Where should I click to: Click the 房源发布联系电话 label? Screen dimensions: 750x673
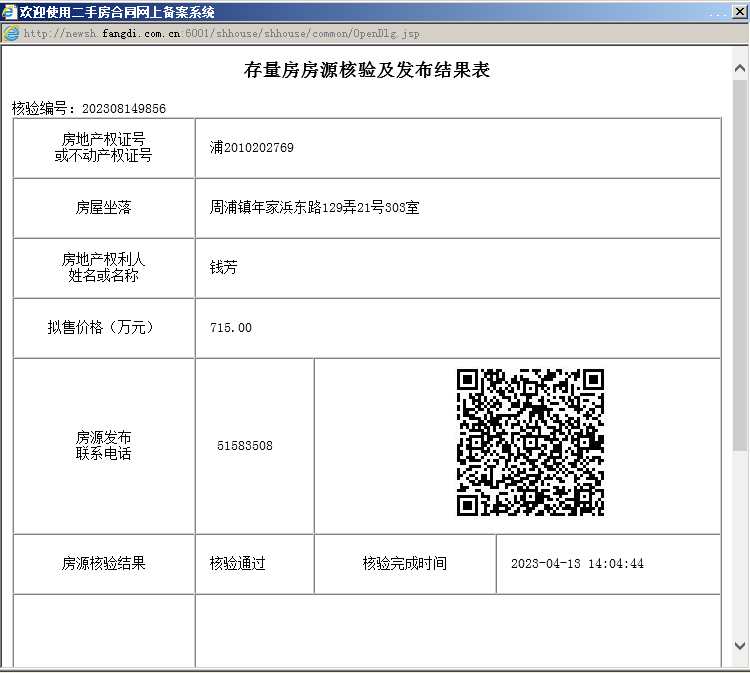(x=103, y=445)
